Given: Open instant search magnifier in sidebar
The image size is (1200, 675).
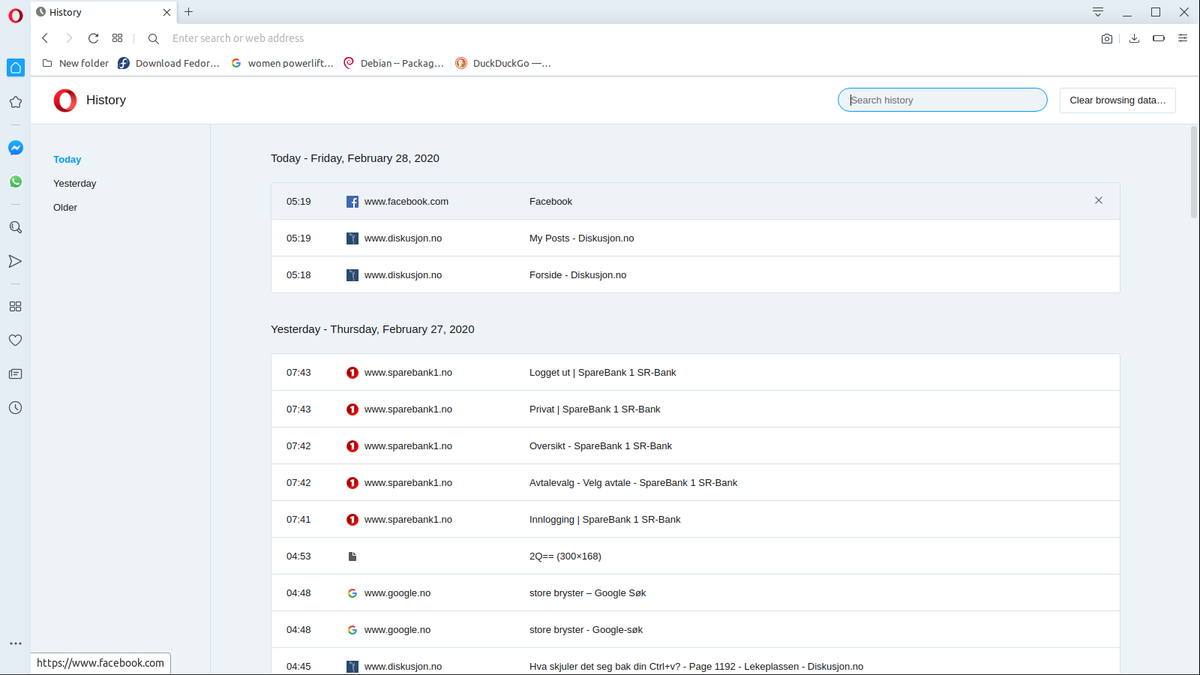Looking at the screenshot, I should pos(15,227).
